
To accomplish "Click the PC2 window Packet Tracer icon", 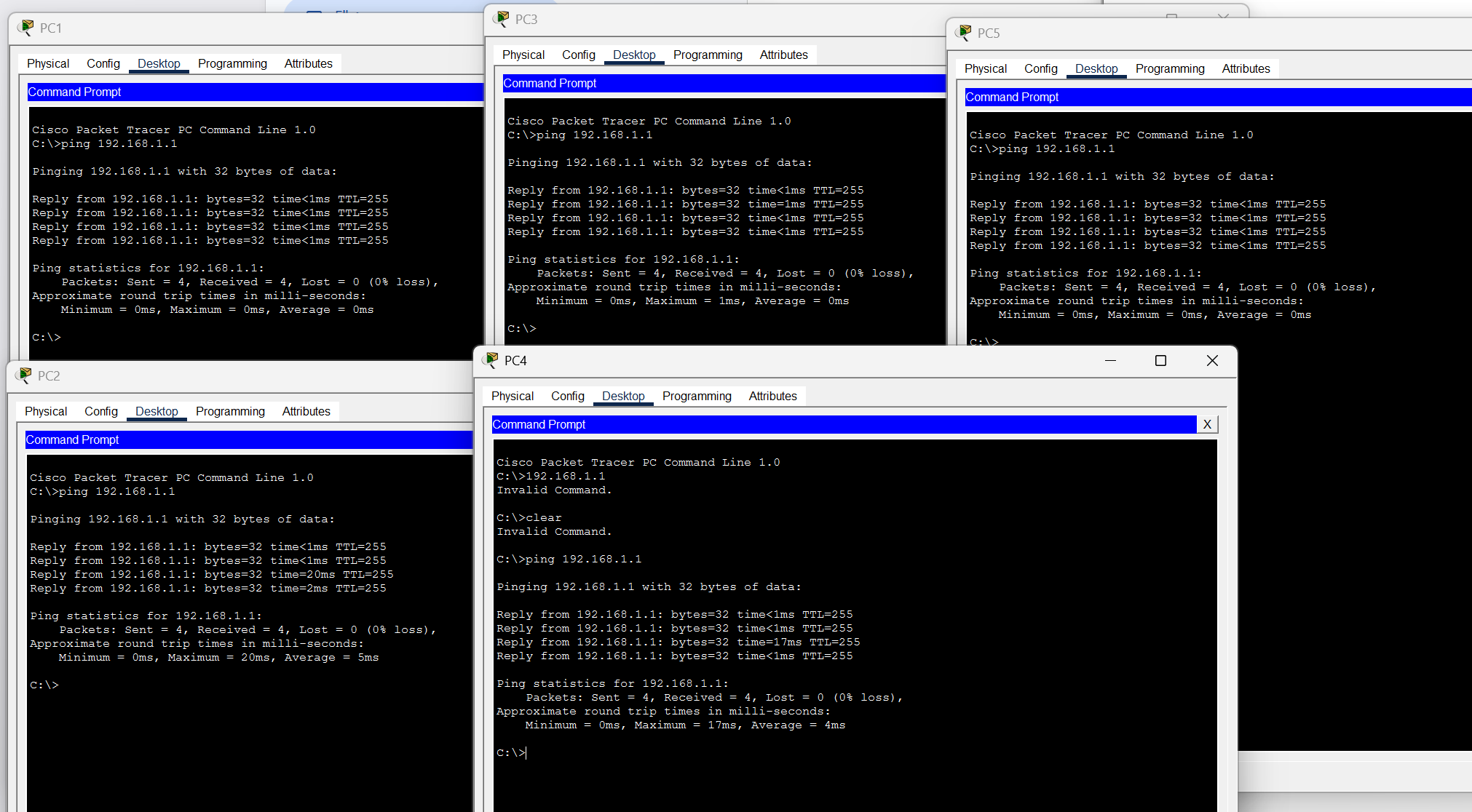I will (x=23, y=375).
